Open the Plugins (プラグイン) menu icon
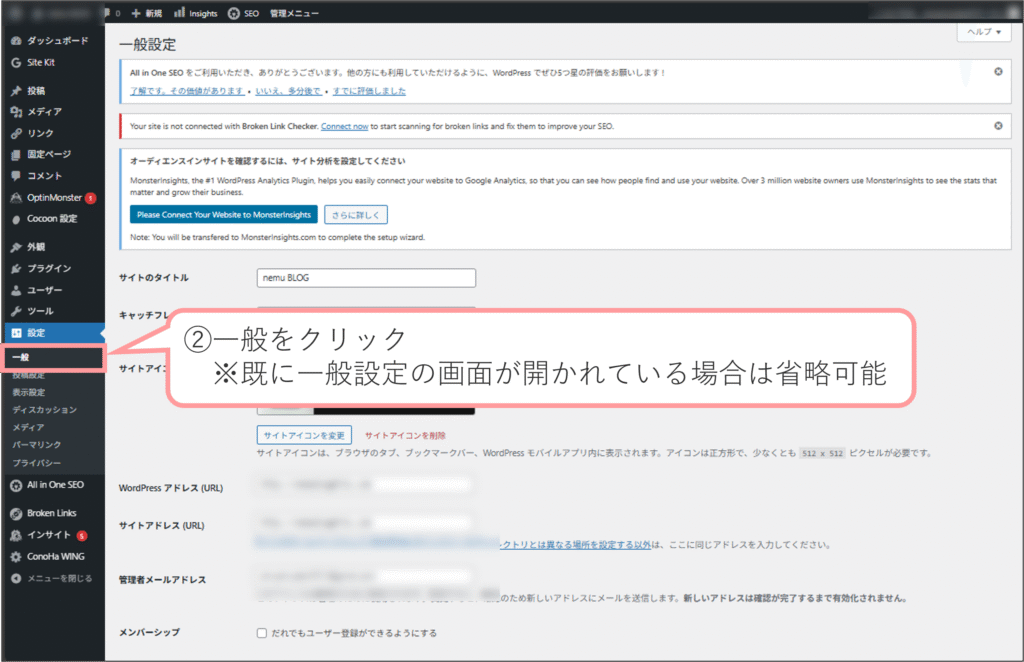The width and height of the screenshot is (1024, 662). pyautogui.click(x=16, y=268)
